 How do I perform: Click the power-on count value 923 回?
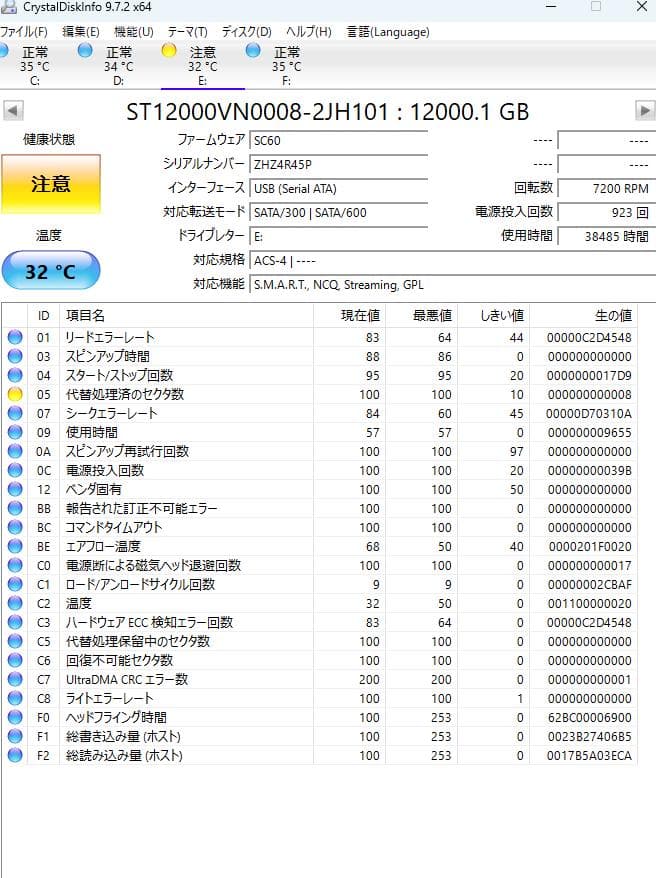tap(607, 213)
